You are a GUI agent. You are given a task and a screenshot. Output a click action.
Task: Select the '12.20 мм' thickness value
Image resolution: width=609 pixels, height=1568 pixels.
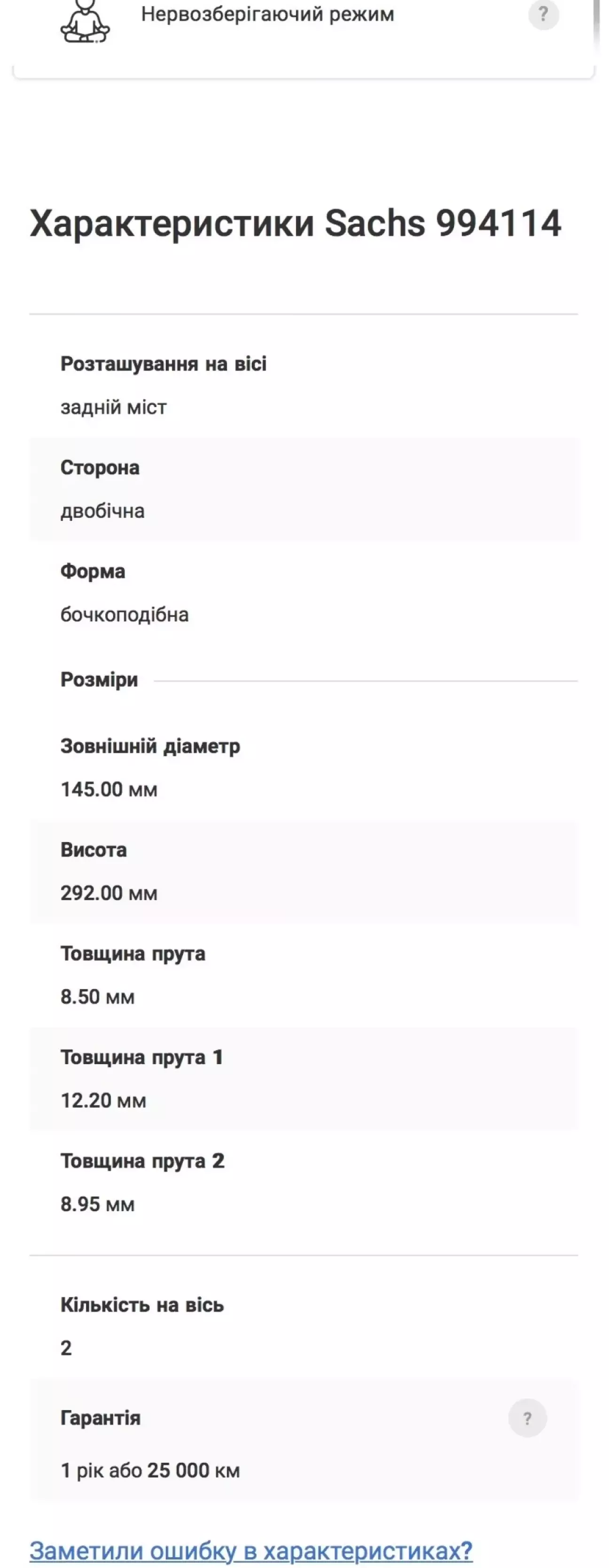tap(103, 1101)
